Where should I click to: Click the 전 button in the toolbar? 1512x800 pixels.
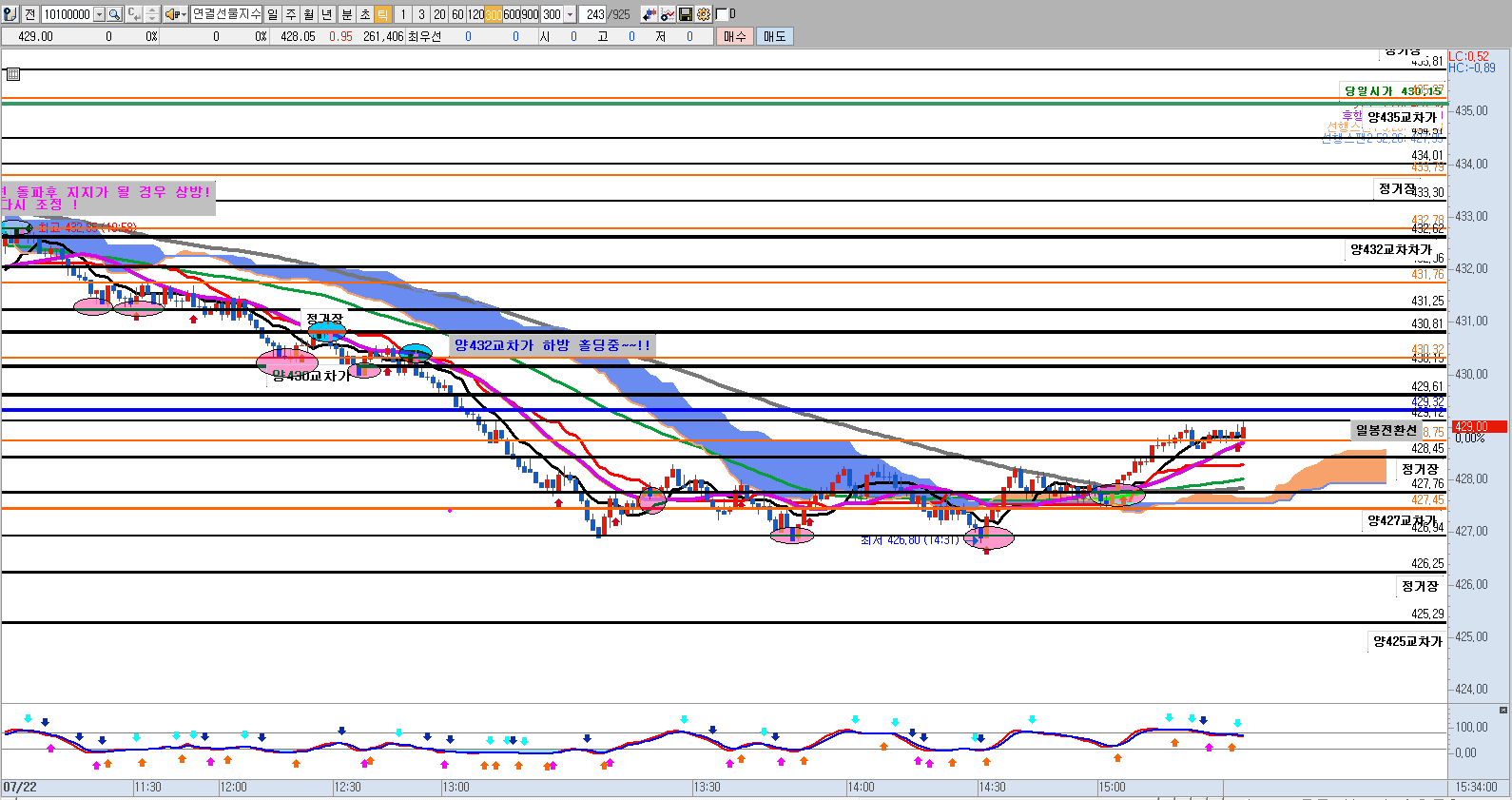[x=29, y=14]
